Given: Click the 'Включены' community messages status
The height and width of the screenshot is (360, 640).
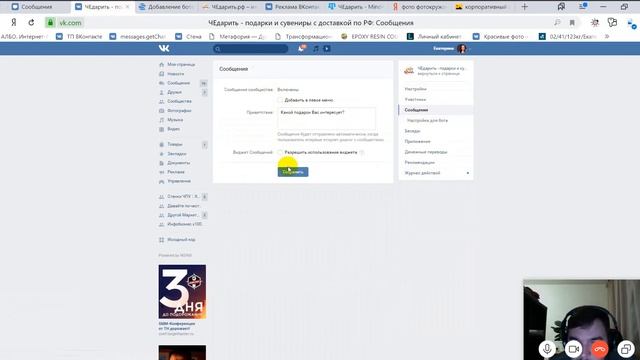Looking at the screenshot, I should coord(288,89).
